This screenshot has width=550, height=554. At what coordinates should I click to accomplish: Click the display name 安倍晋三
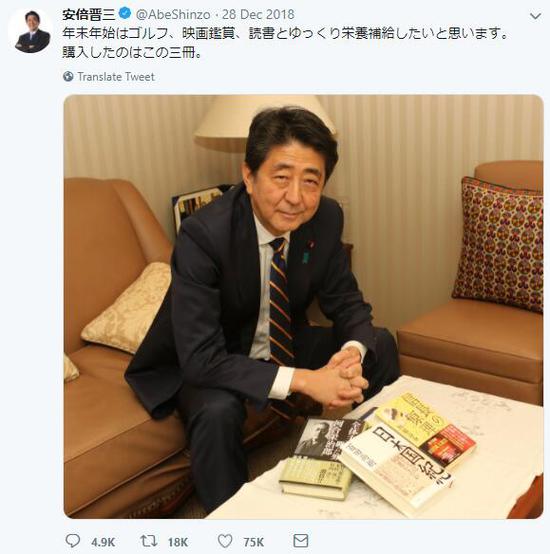coord(89,14)
